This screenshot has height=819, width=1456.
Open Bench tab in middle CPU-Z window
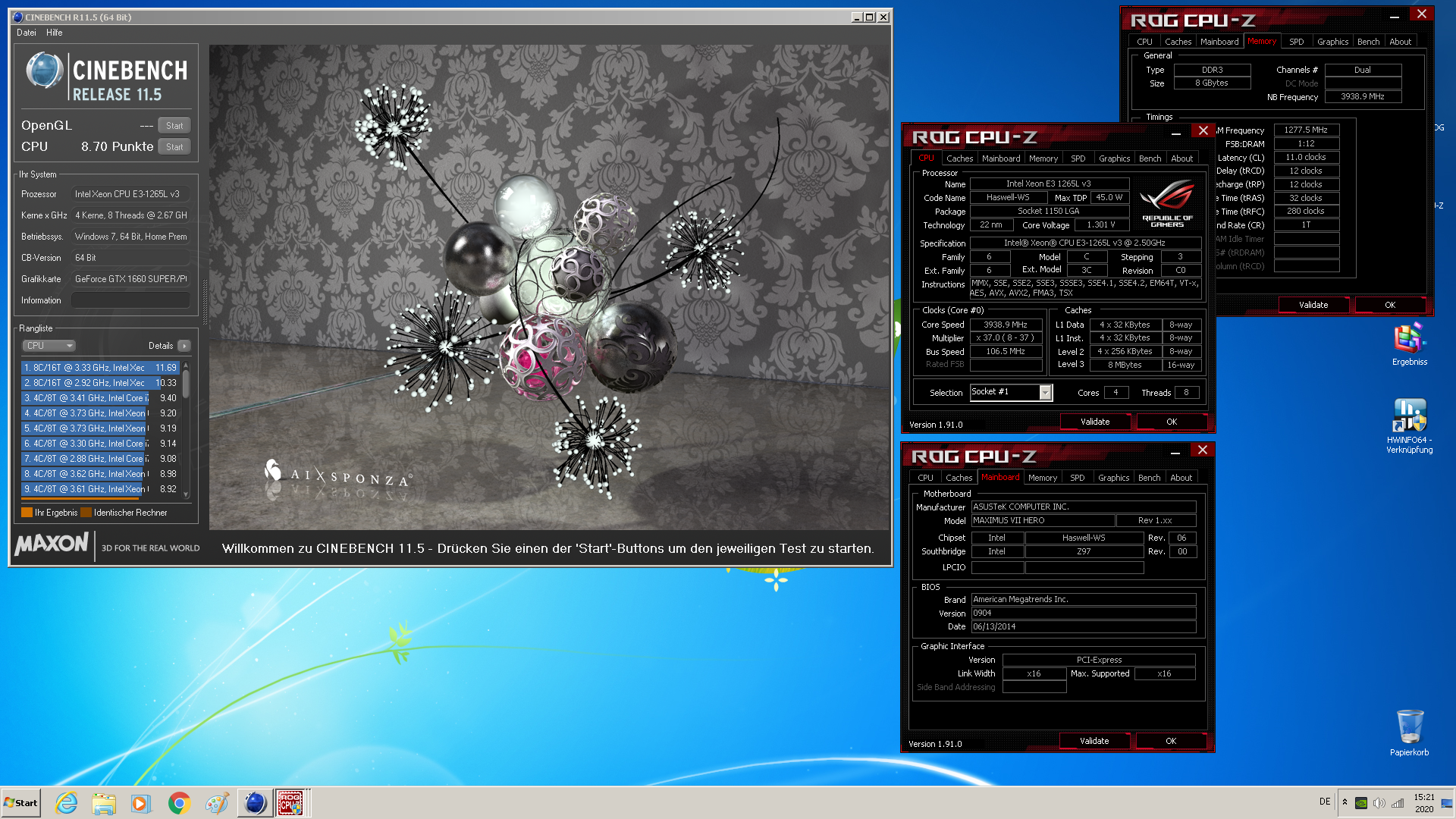tap(1150, 158)
